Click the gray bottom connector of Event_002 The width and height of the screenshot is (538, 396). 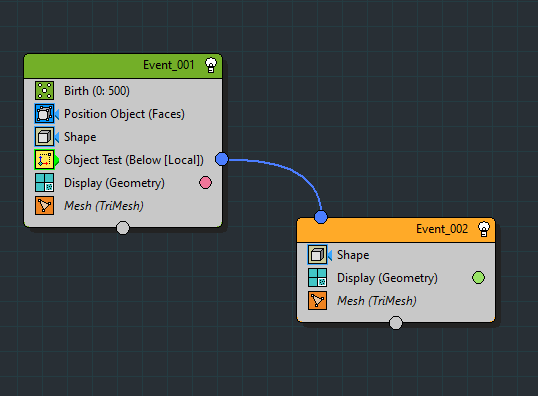coord(396,323)
